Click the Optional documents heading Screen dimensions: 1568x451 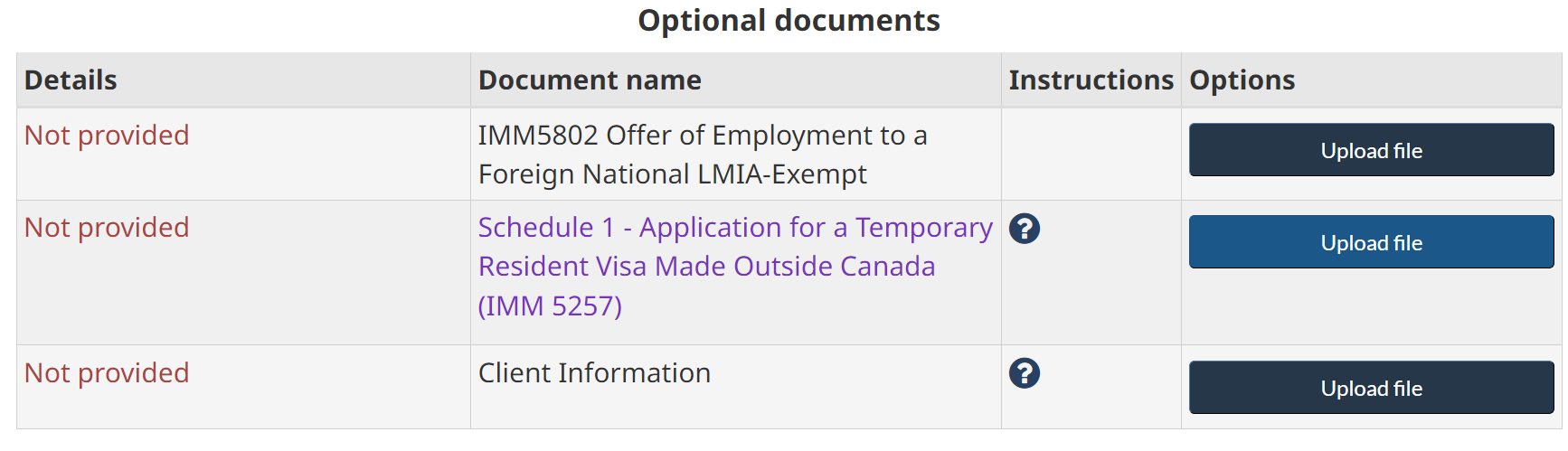click(789, 21)
